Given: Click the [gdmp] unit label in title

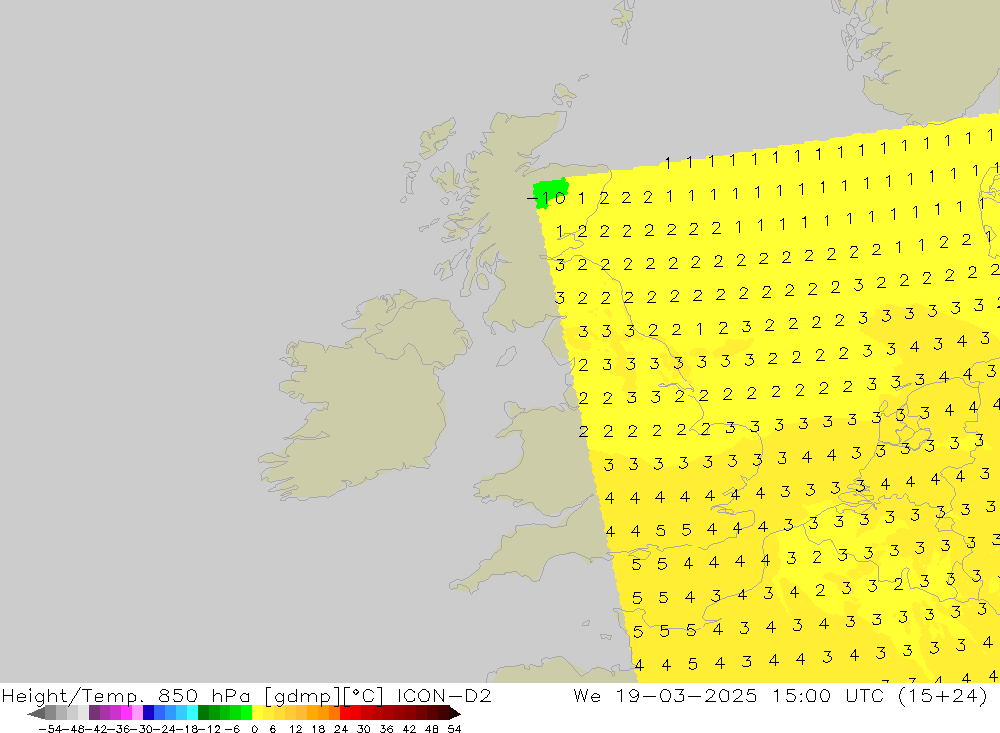Looking at the screenshot, I should pyautogui.click(x=302, y=695).
